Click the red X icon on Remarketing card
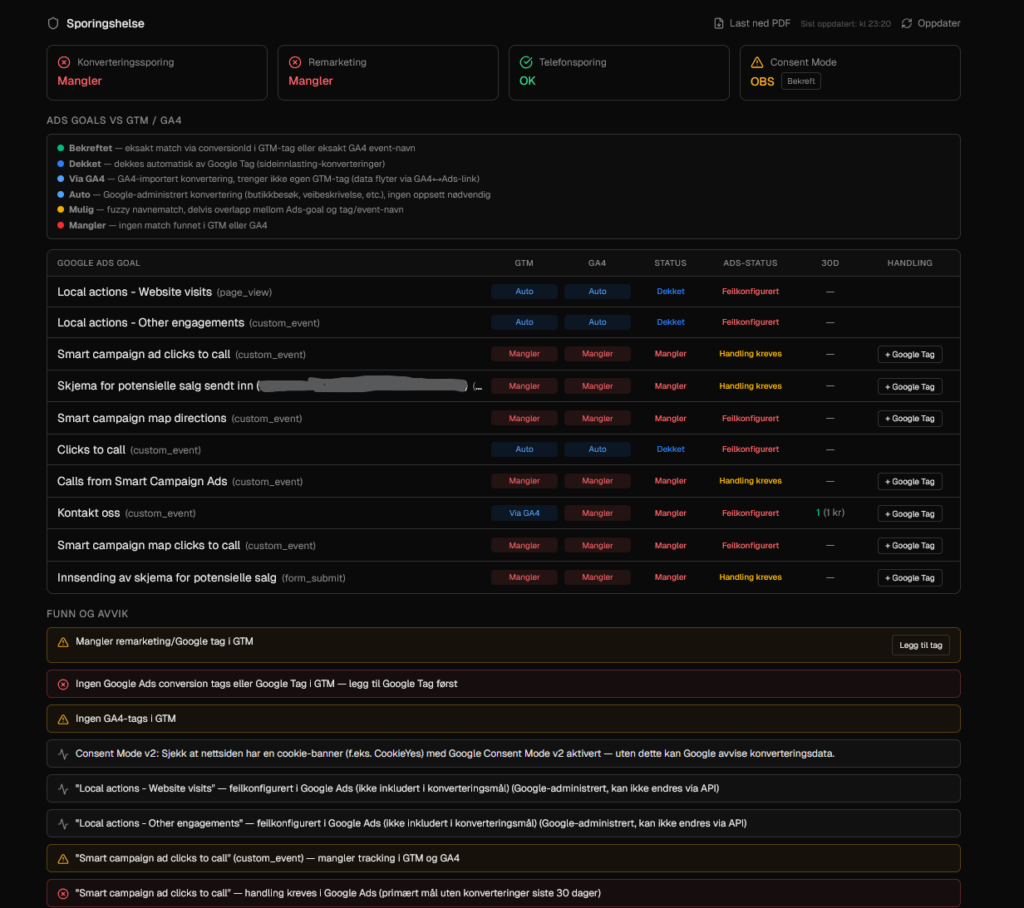 pyautogui.click(x=295, y=62)
